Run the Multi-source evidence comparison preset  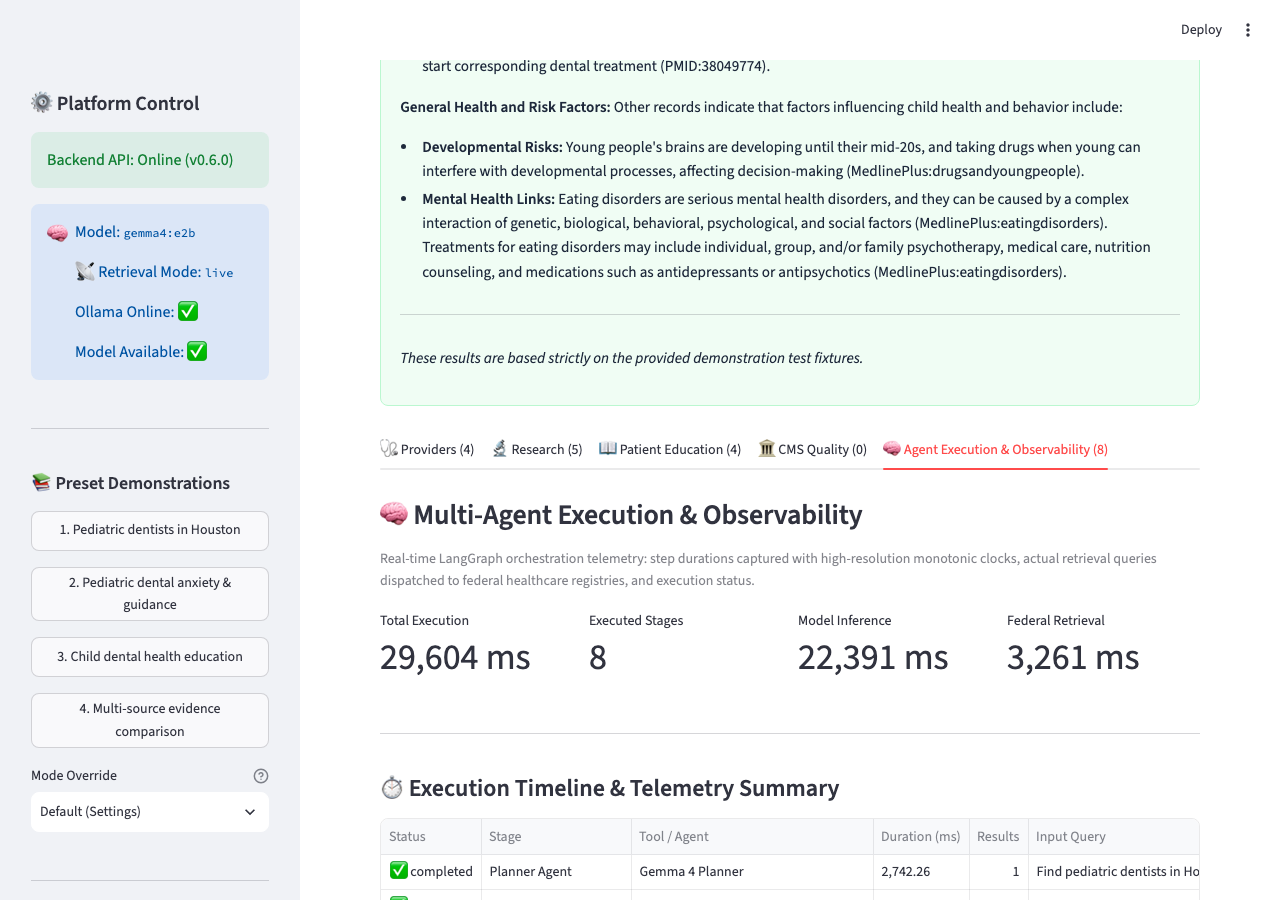pos(150,720)
